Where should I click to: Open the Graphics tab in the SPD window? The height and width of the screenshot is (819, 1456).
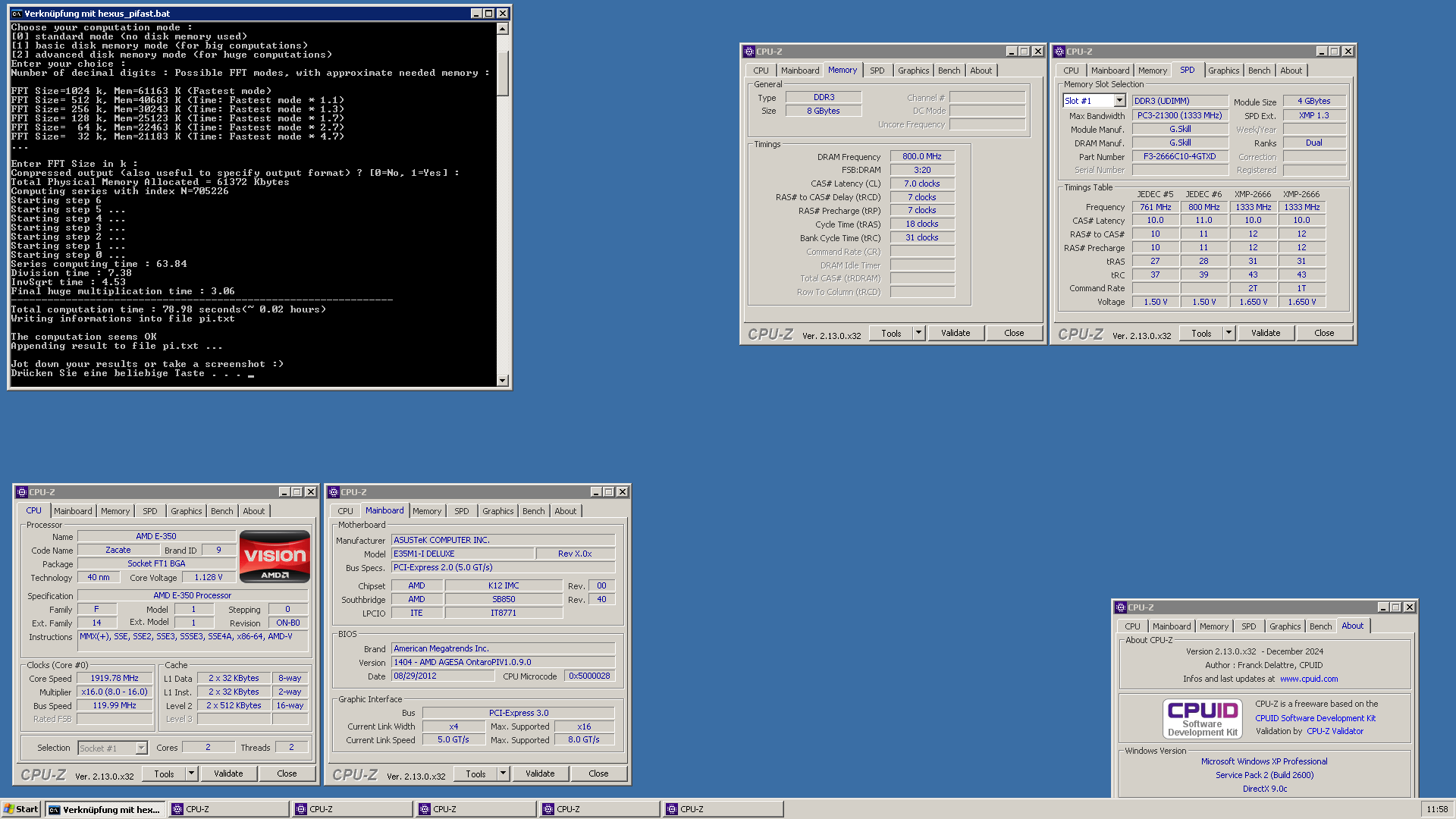1223,71
